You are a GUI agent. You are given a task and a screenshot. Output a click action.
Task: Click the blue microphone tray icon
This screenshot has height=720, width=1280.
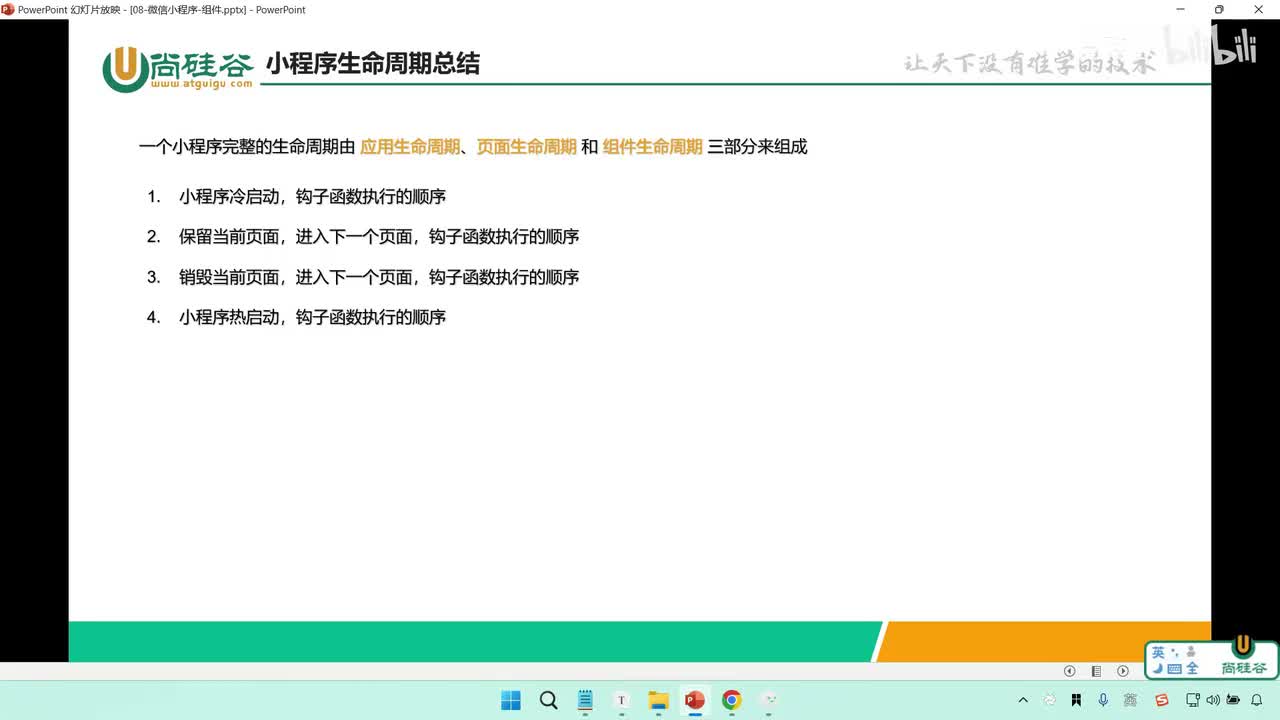coord(1103,700)
